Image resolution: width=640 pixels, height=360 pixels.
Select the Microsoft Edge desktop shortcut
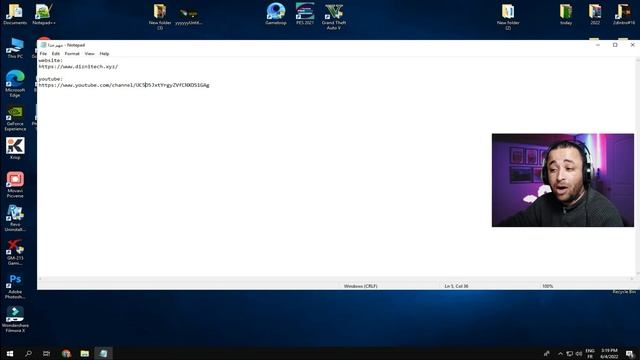[x=15, y=83]
